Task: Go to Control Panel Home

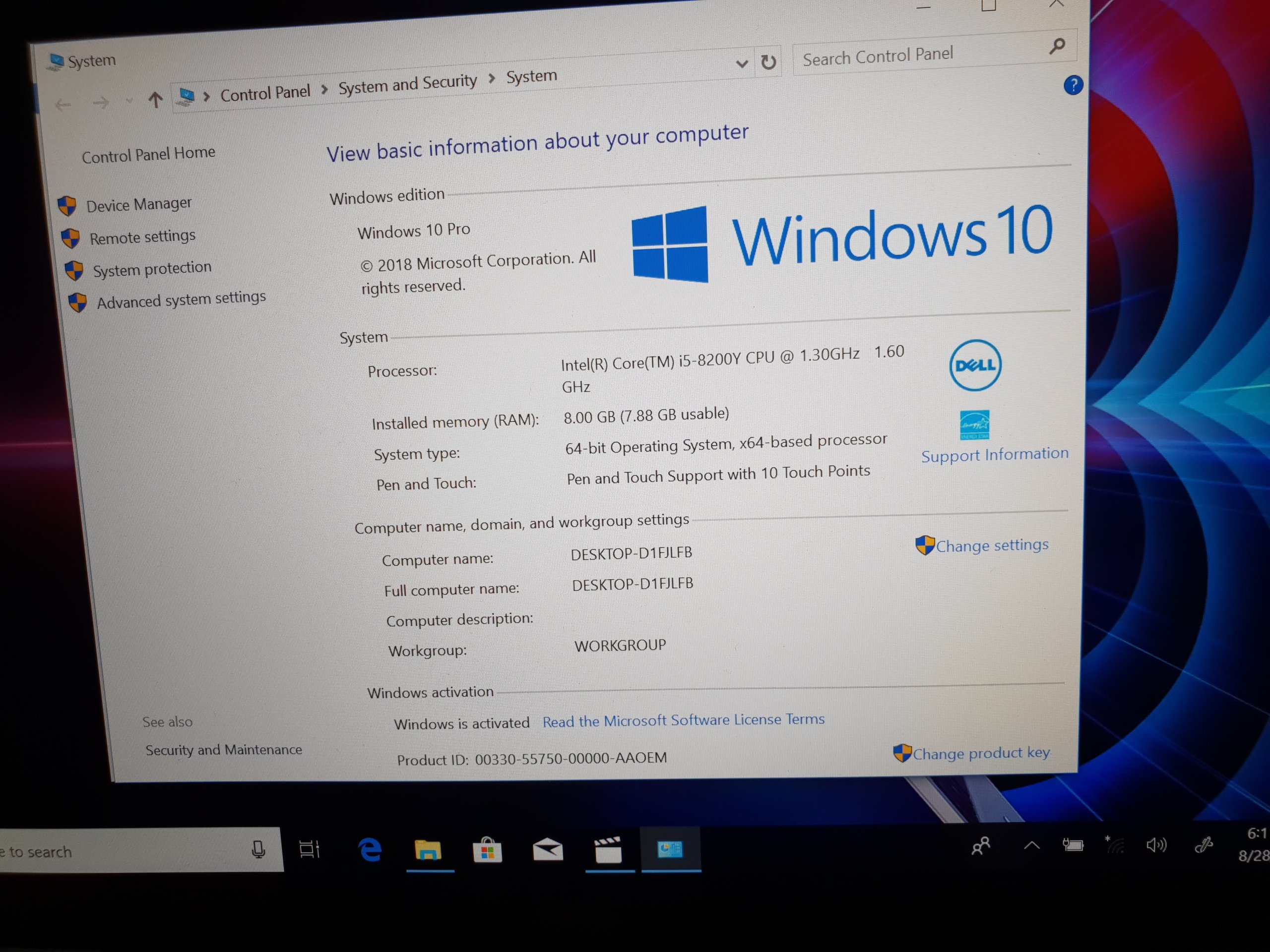Action: click(148, 154)
